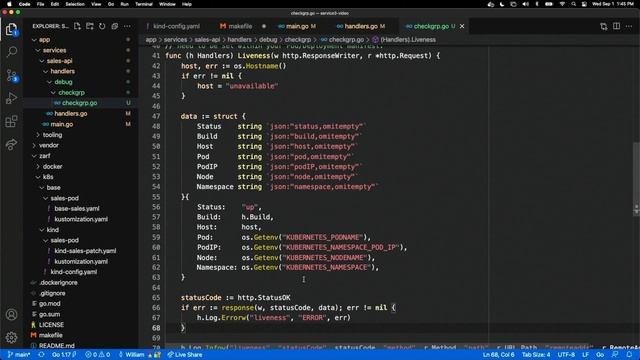Viewport: 640px width, 360px height.
Task: Open main.go in the Explorer tree
Action: (62, 124)
